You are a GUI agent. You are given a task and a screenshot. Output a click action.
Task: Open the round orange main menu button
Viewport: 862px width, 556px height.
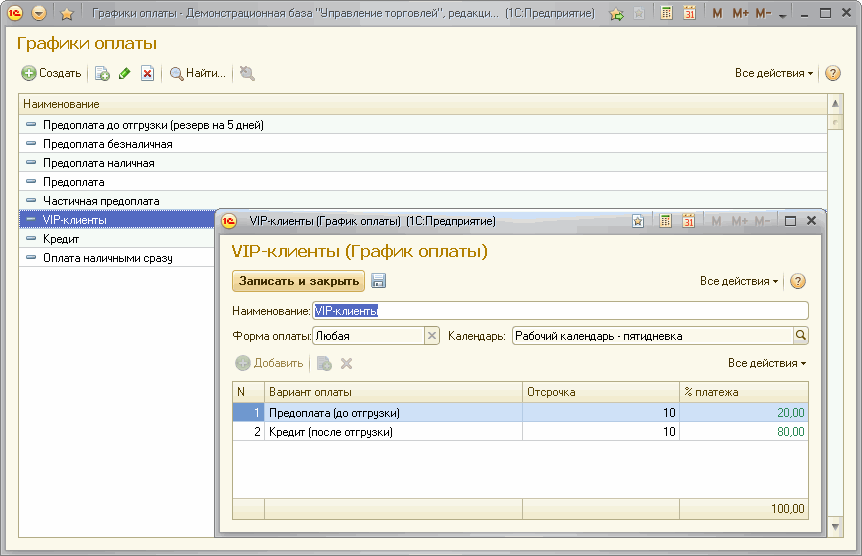point(39,14)
